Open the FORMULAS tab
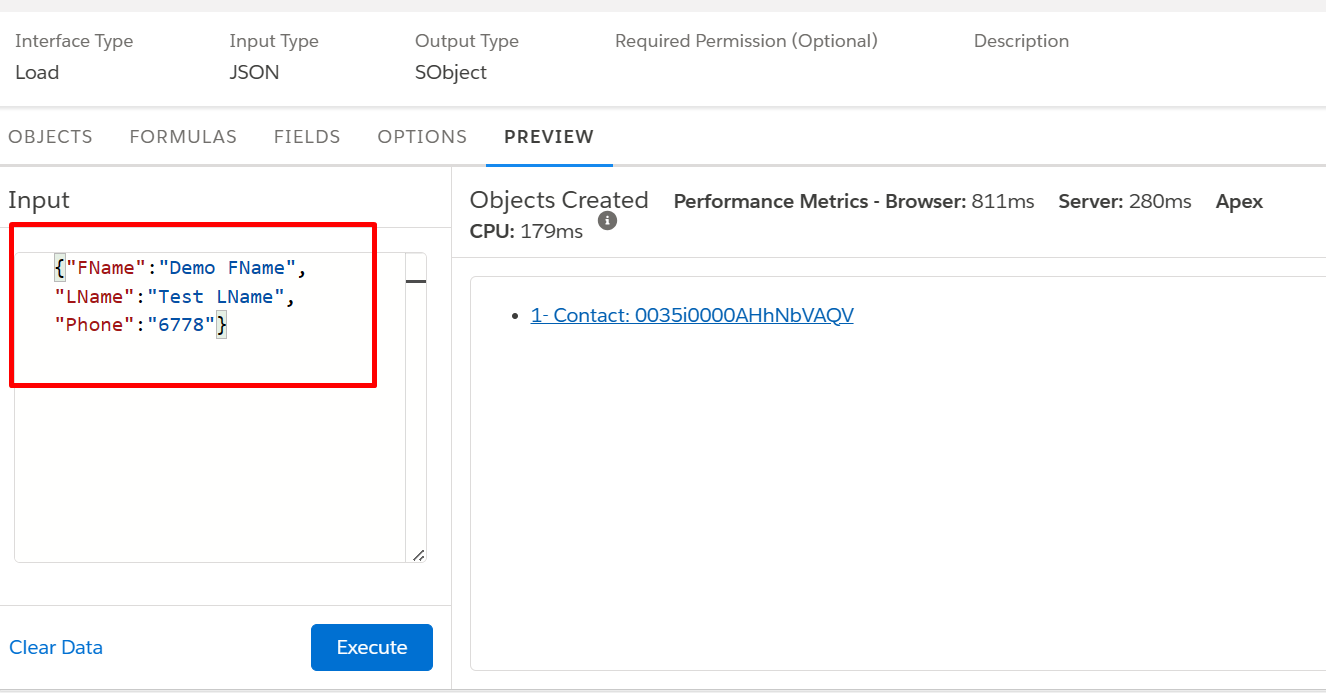This screenshot has width=1326, height=693. [x=183, y=136]
